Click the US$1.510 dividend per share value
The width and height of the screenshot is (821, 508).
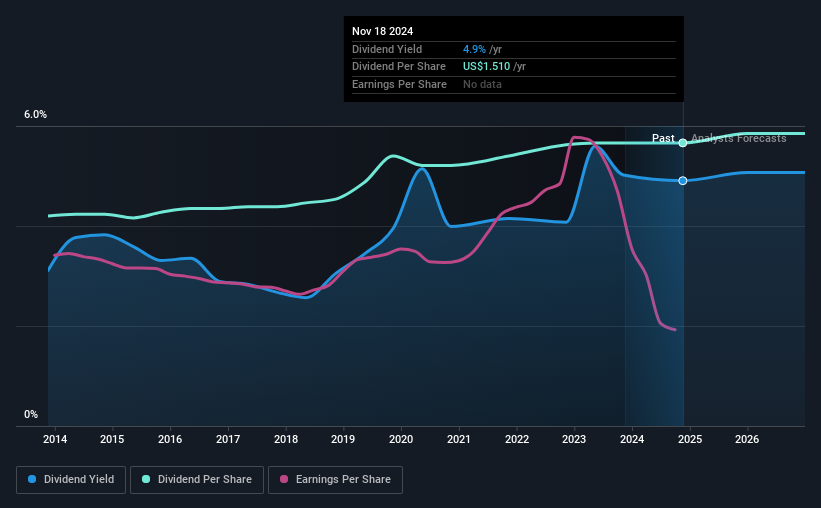pyautogui.click(x=486, y=67)
